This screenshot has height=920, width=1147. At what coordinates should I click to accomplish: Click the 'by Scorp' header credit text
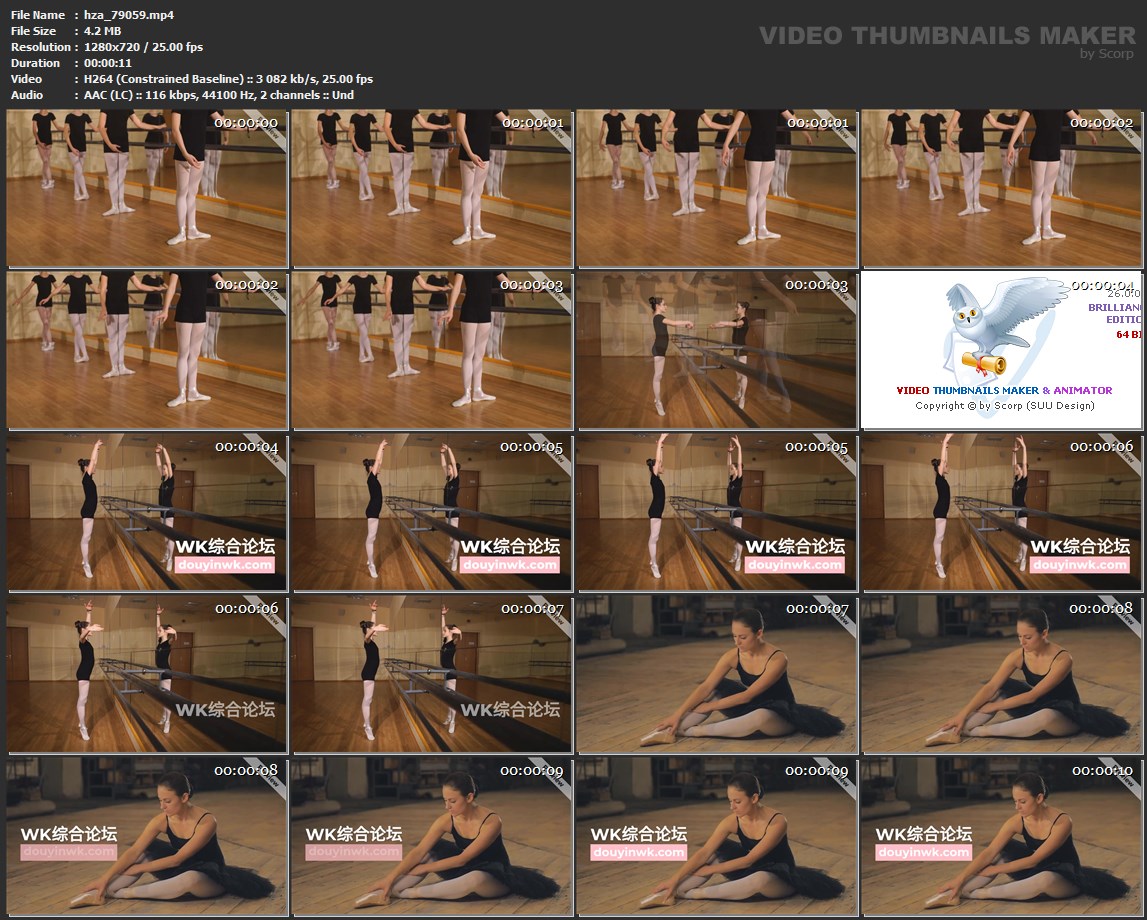1107,54
